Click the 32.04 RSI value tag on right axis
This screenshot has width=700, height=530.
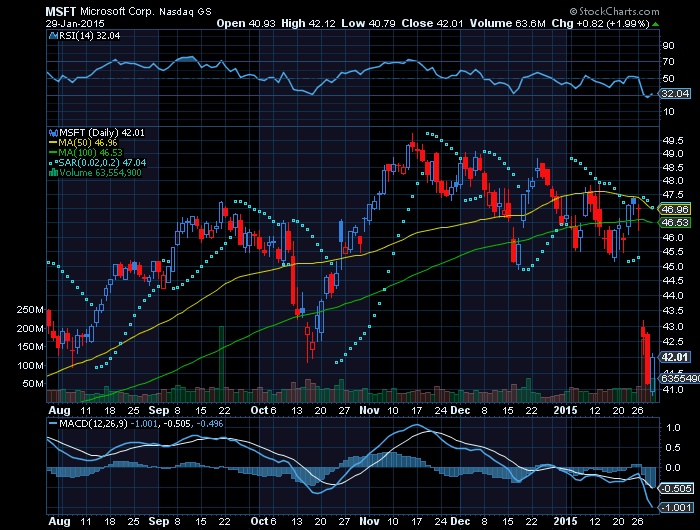point(675,93)
